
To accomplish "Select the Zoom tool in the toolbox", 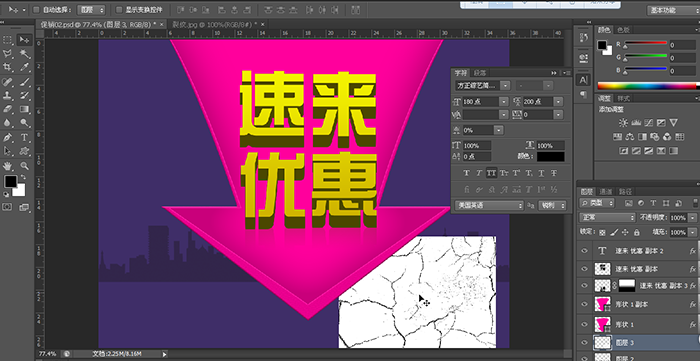I will 24,166.
